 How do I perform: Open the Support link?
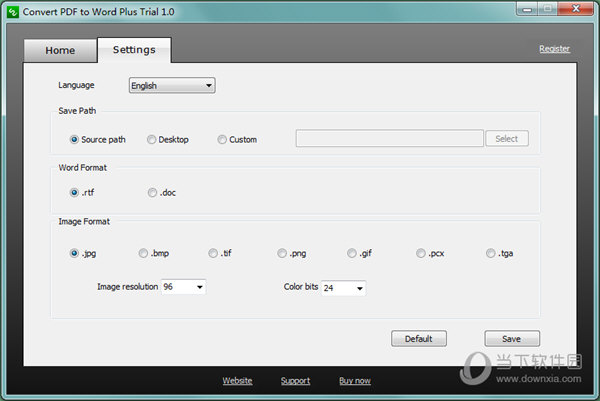click(x=295, y=381)
